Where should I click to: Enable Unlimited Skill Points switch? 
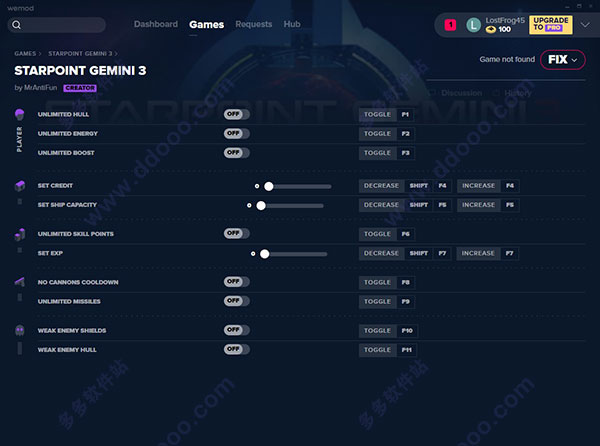(x=236, y=233)
